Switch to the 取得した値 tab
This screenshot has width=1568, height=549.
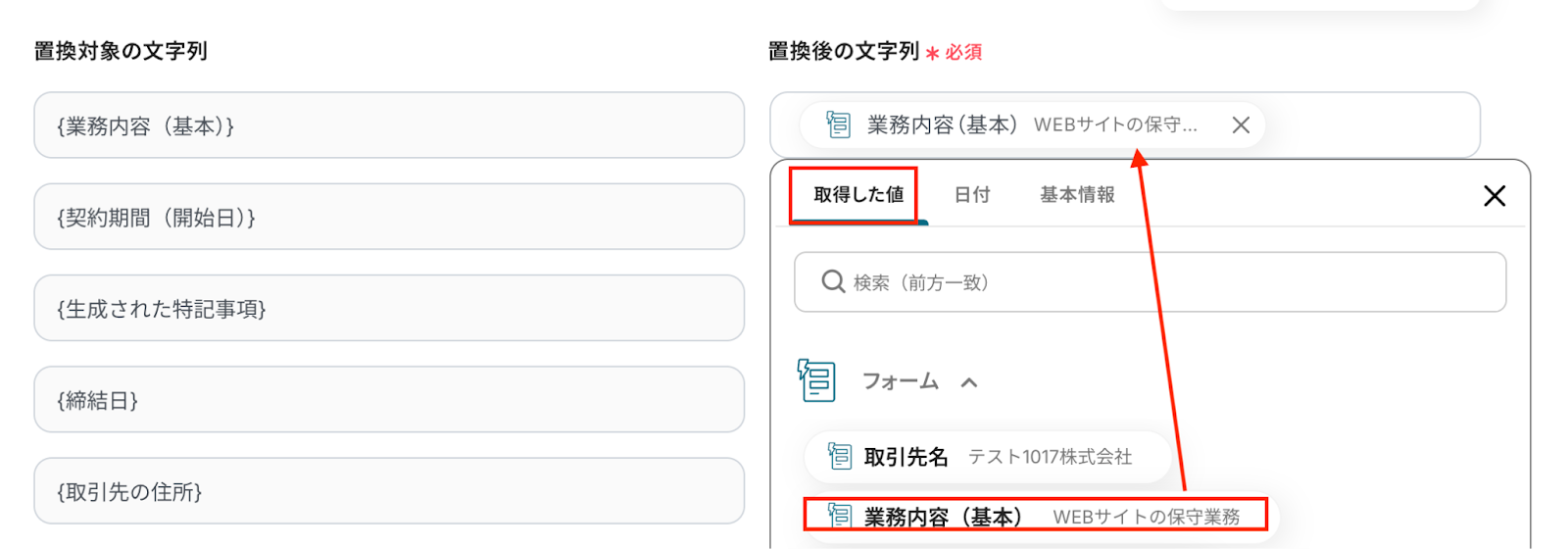(x=857, y=195)
